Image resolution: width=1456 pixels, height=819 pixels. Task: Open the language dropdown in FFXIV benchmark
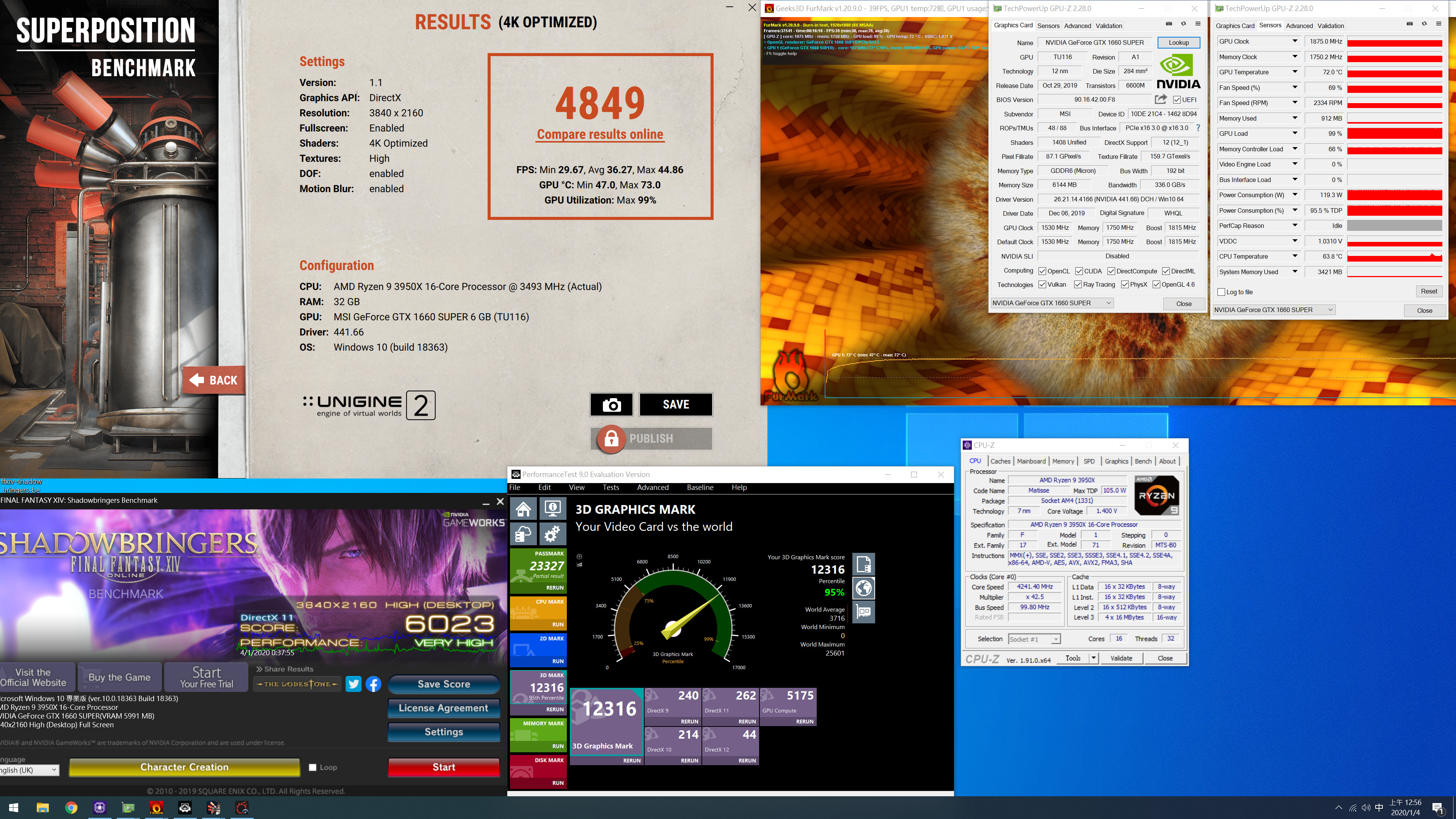point(30,770)
